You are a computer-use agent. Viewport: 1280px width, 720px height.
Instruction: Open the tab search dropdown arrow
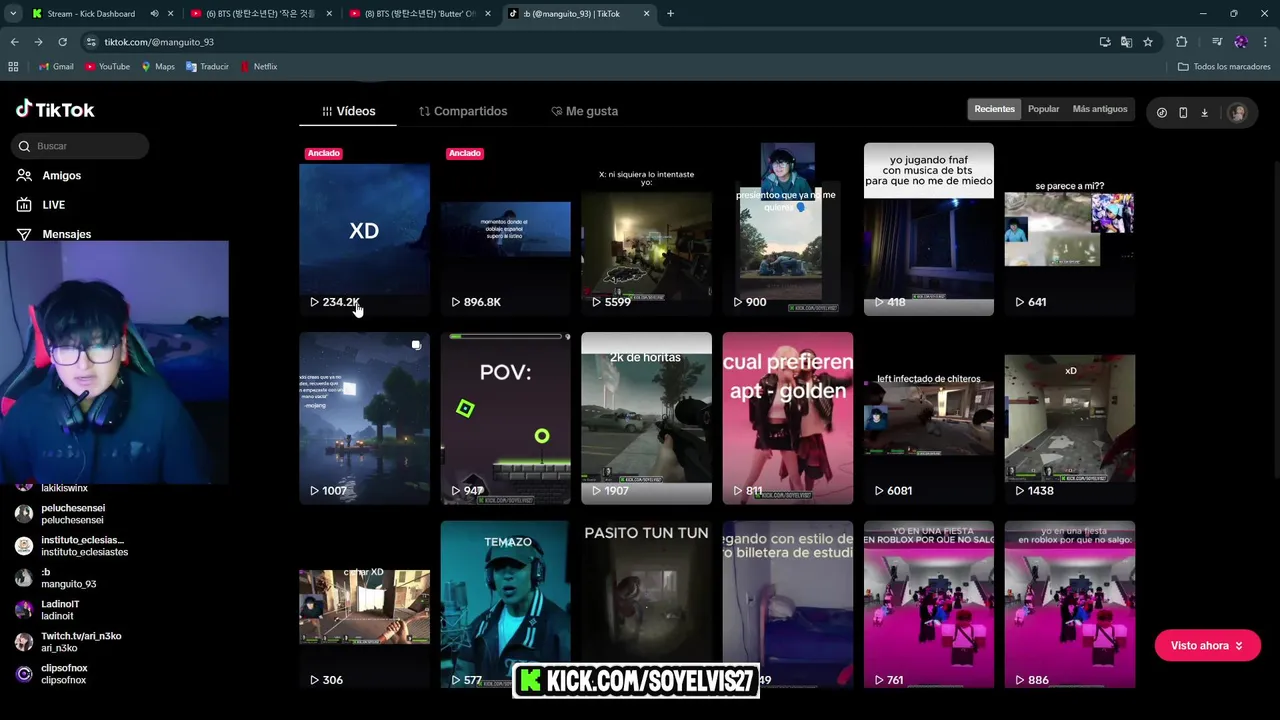[13, 14]
